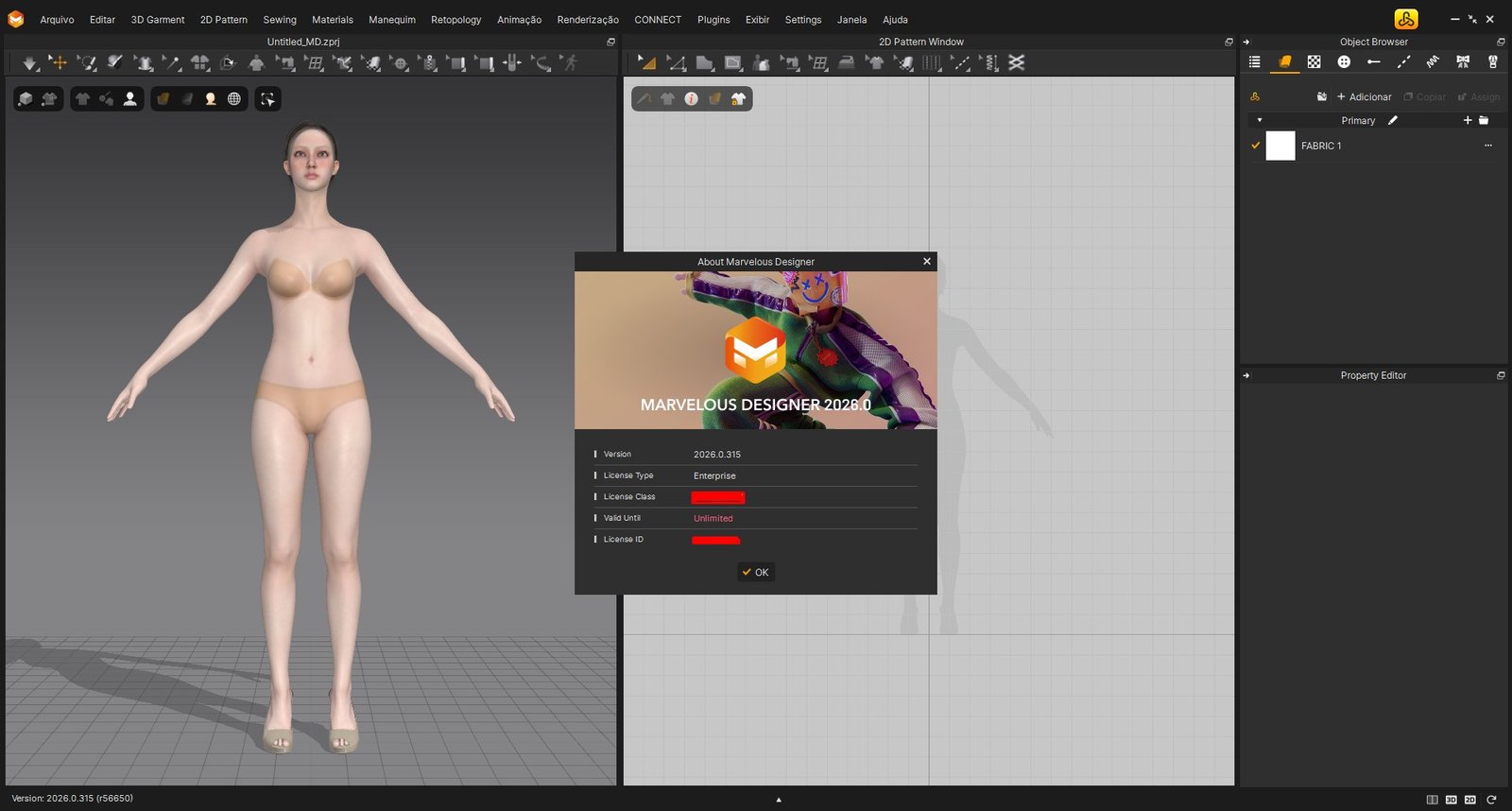Image resolution: width=1512 pixels, height=811 pixels.
Task: Click the Polygon tool in 2D toolbar
Action: point(705,62)
